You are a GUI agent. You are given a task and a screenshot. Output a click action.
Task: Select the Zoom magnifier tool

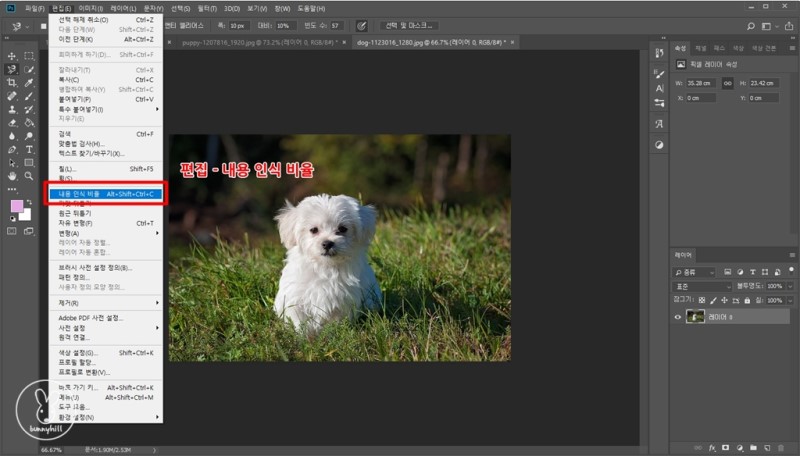29,176
